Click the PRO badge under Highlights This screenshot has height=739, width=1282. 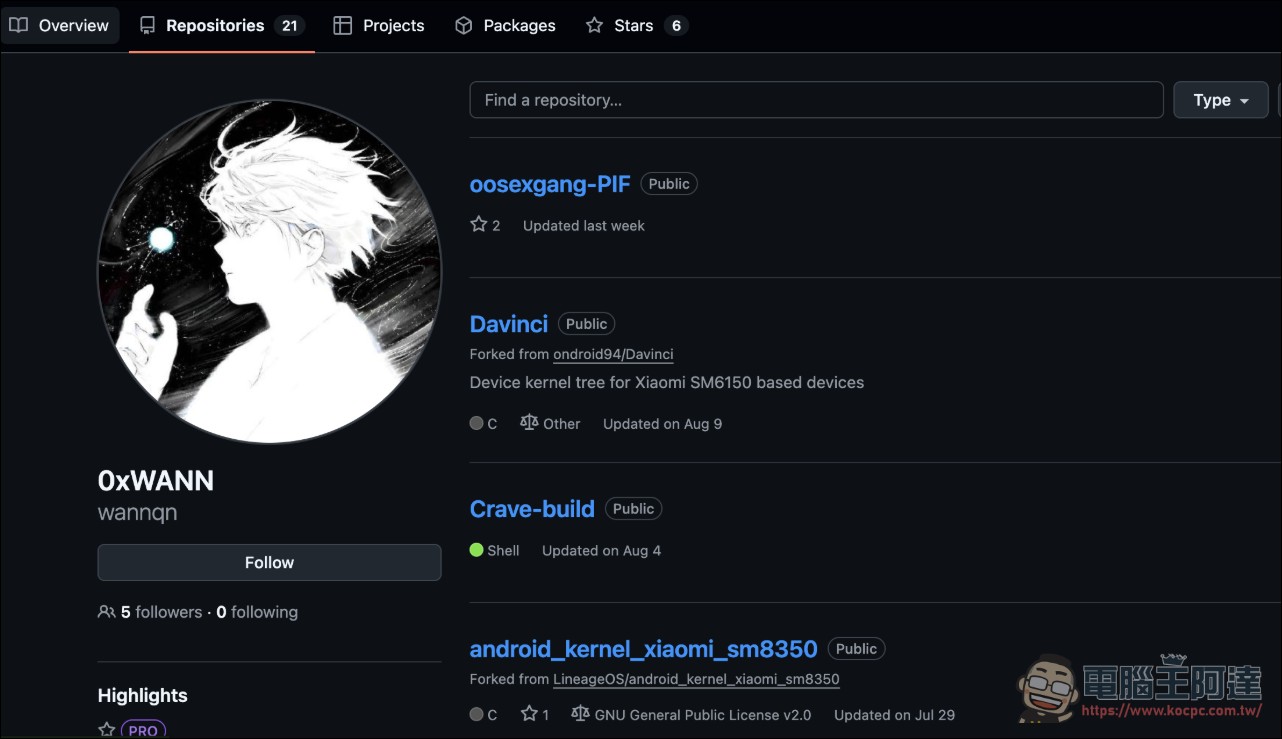click(x=143, y=730)
